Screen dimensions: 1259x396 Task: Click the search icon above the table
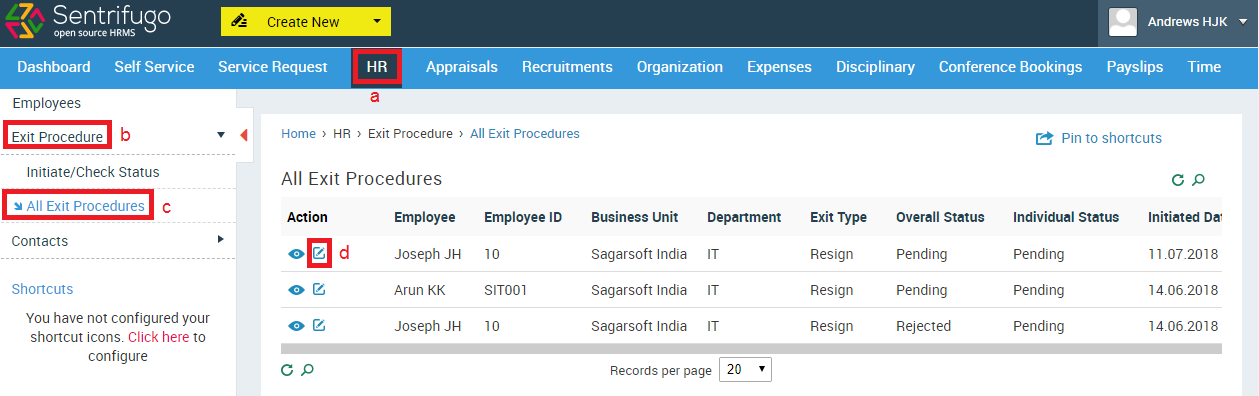1199,180
